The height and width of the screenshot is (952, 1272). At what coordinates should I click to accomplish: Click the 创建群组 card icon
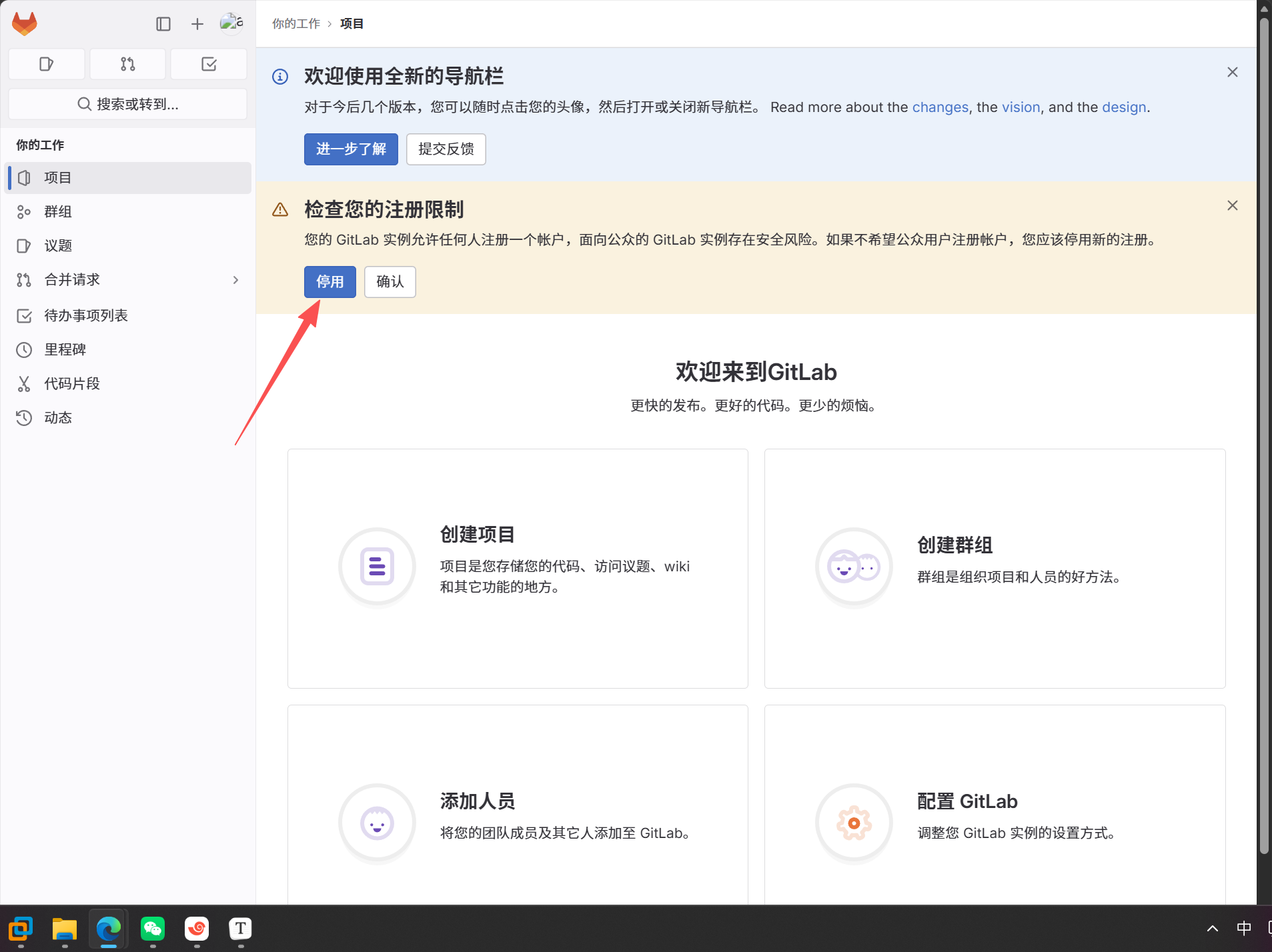click(x=854, y=567)
